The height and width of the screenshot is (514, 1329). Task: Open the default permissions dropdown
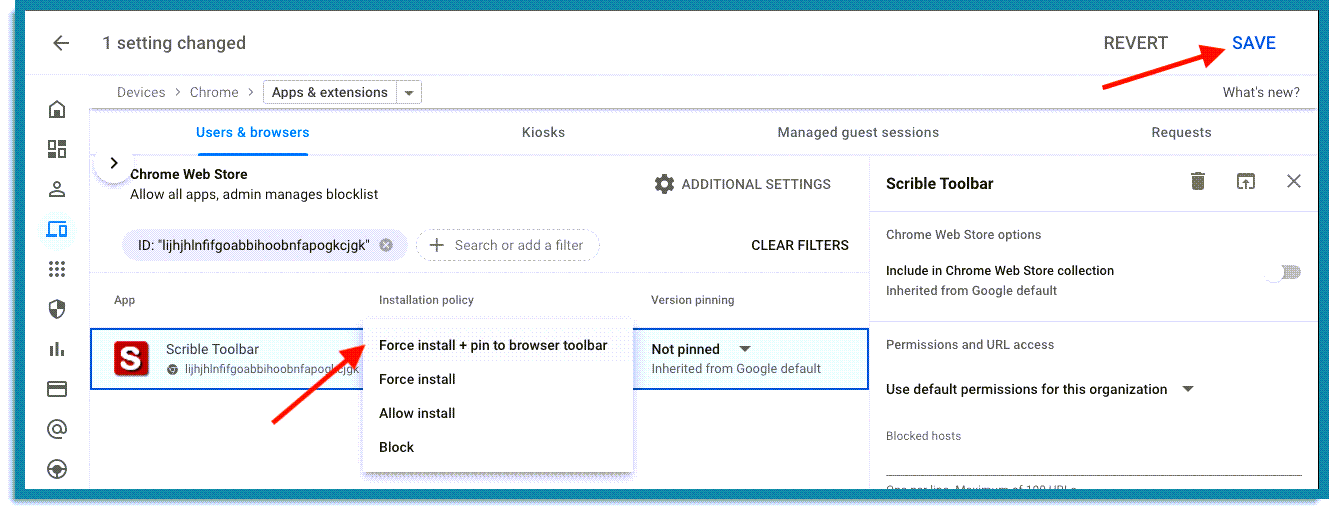point(1188,389)
